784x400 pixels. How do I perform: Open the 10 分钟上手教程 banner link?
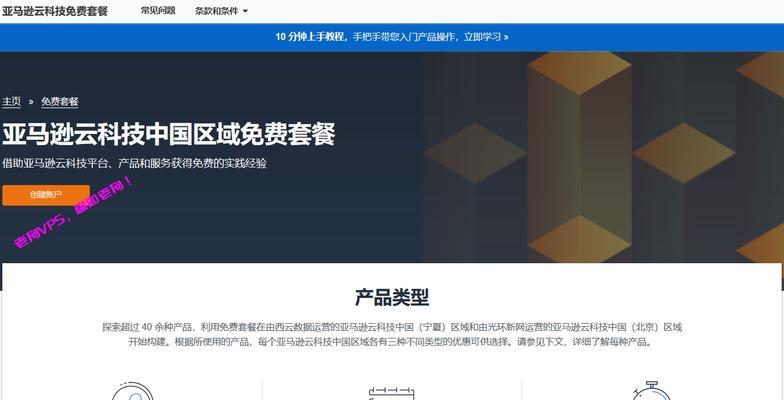tap(392, 37)
